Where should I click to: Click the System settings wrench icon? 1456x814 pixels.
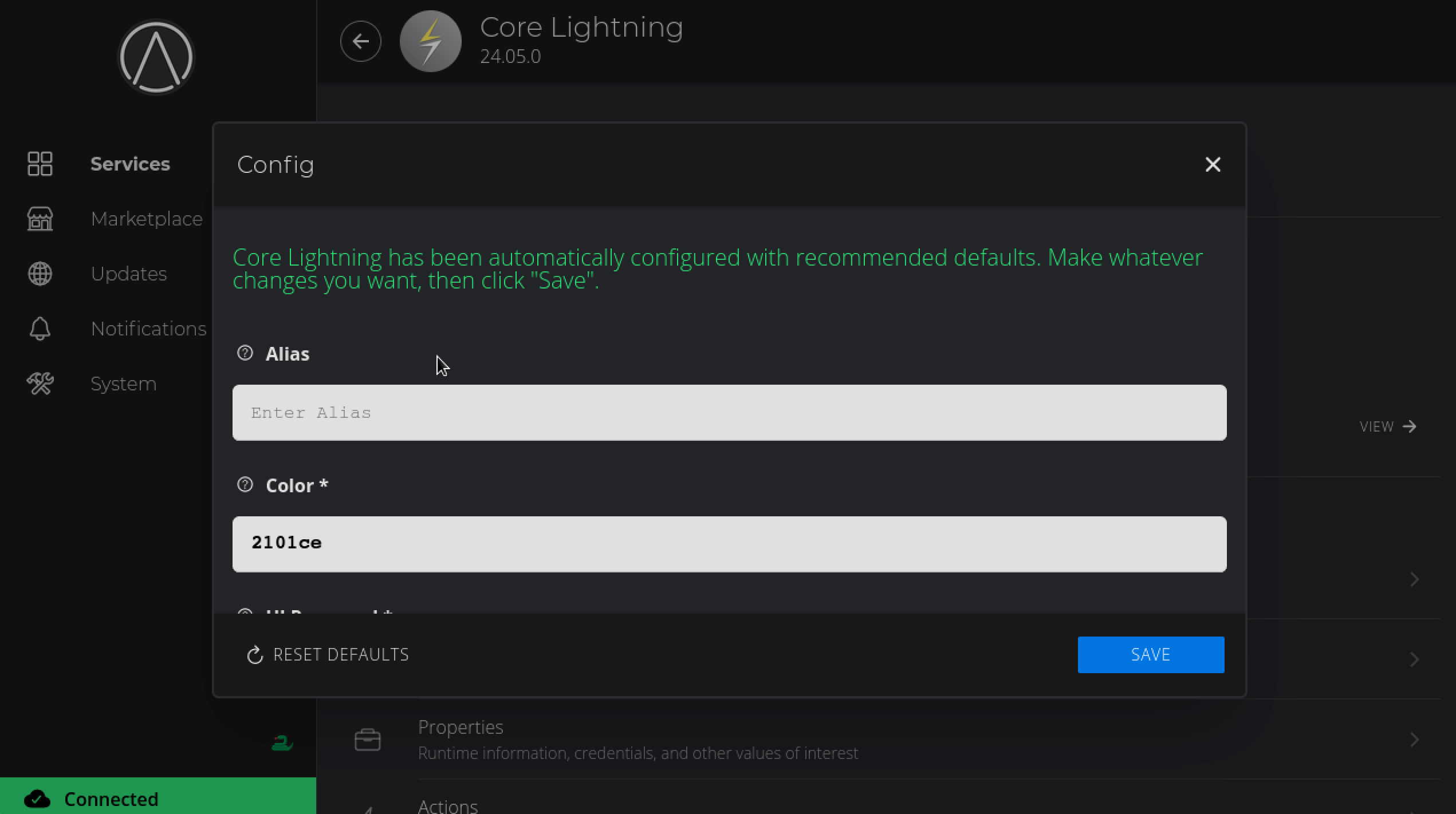40,384
